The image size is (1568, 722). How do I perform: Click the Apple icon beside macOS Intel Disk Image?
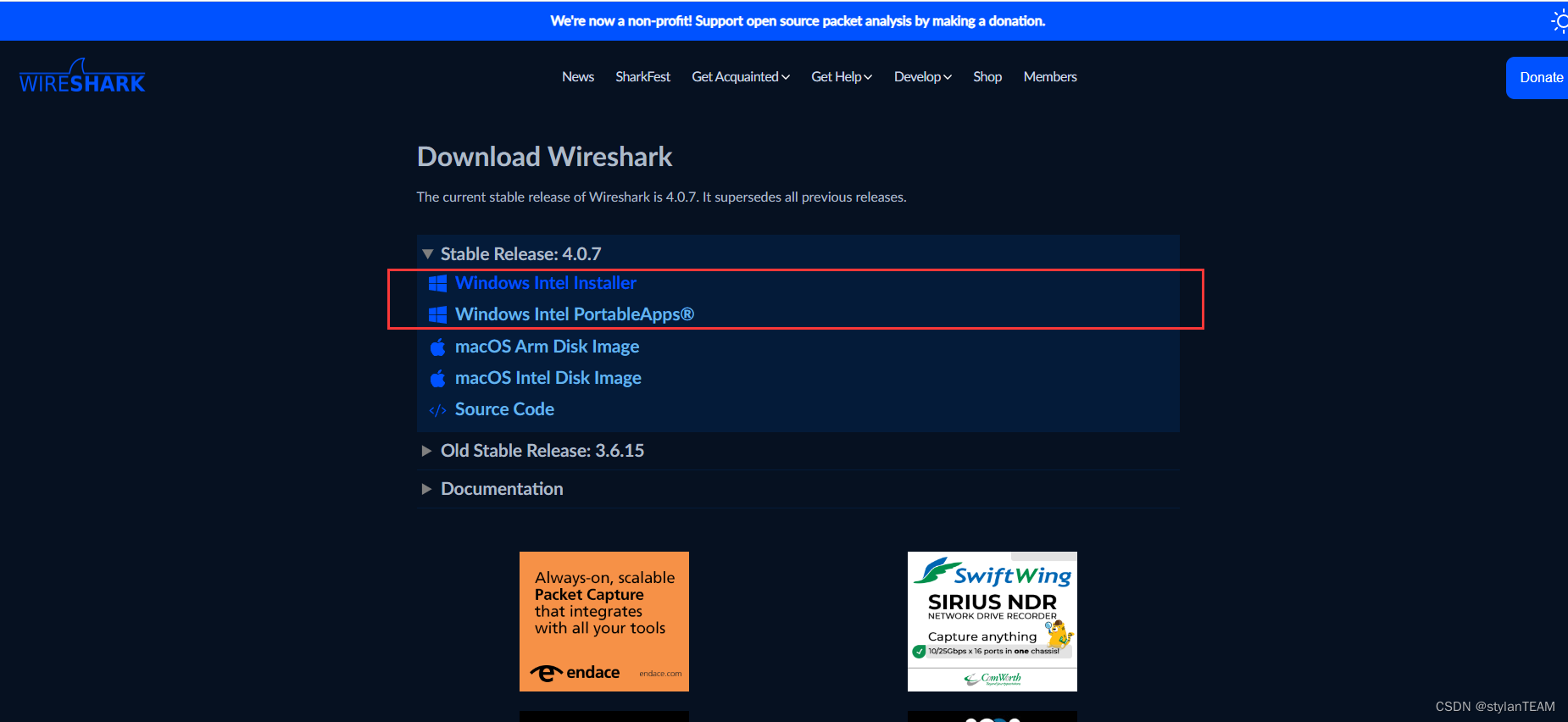[437, 378]
